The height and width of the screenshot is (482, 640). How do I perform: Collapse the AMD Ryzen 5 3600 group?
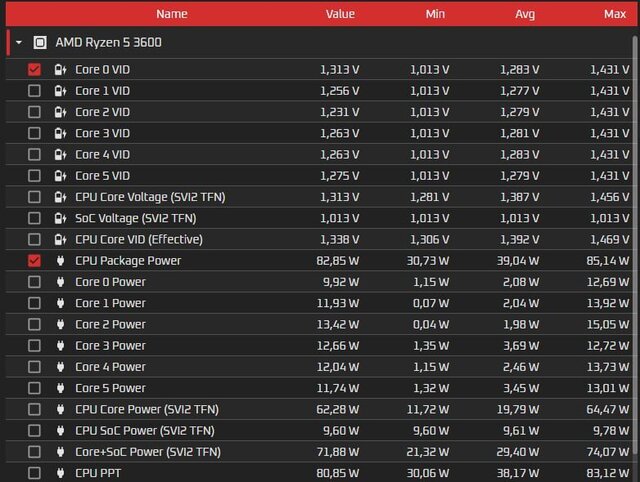19,43
